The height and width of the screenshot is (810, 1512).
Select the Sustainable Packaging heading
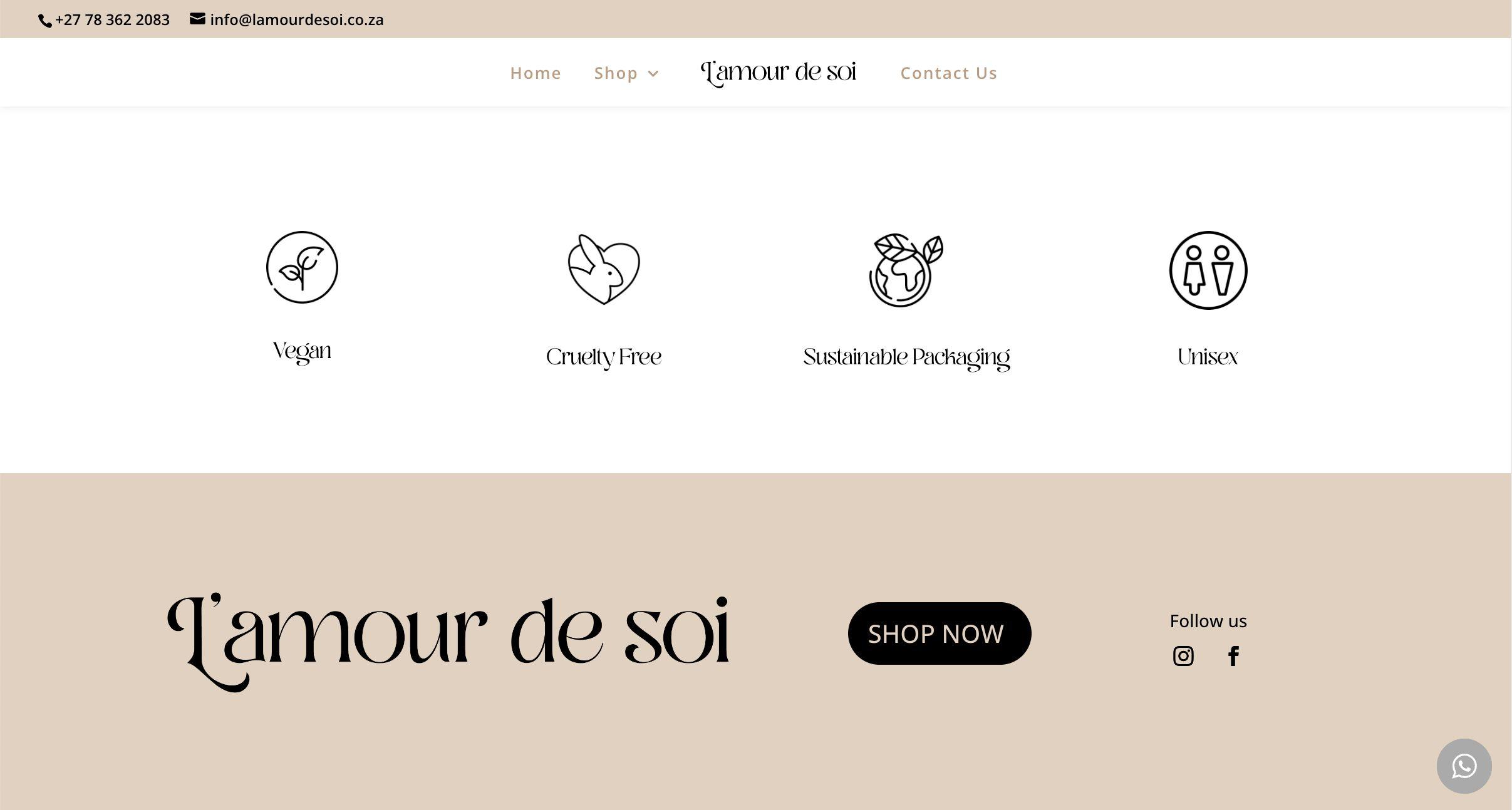click(906, 358)
